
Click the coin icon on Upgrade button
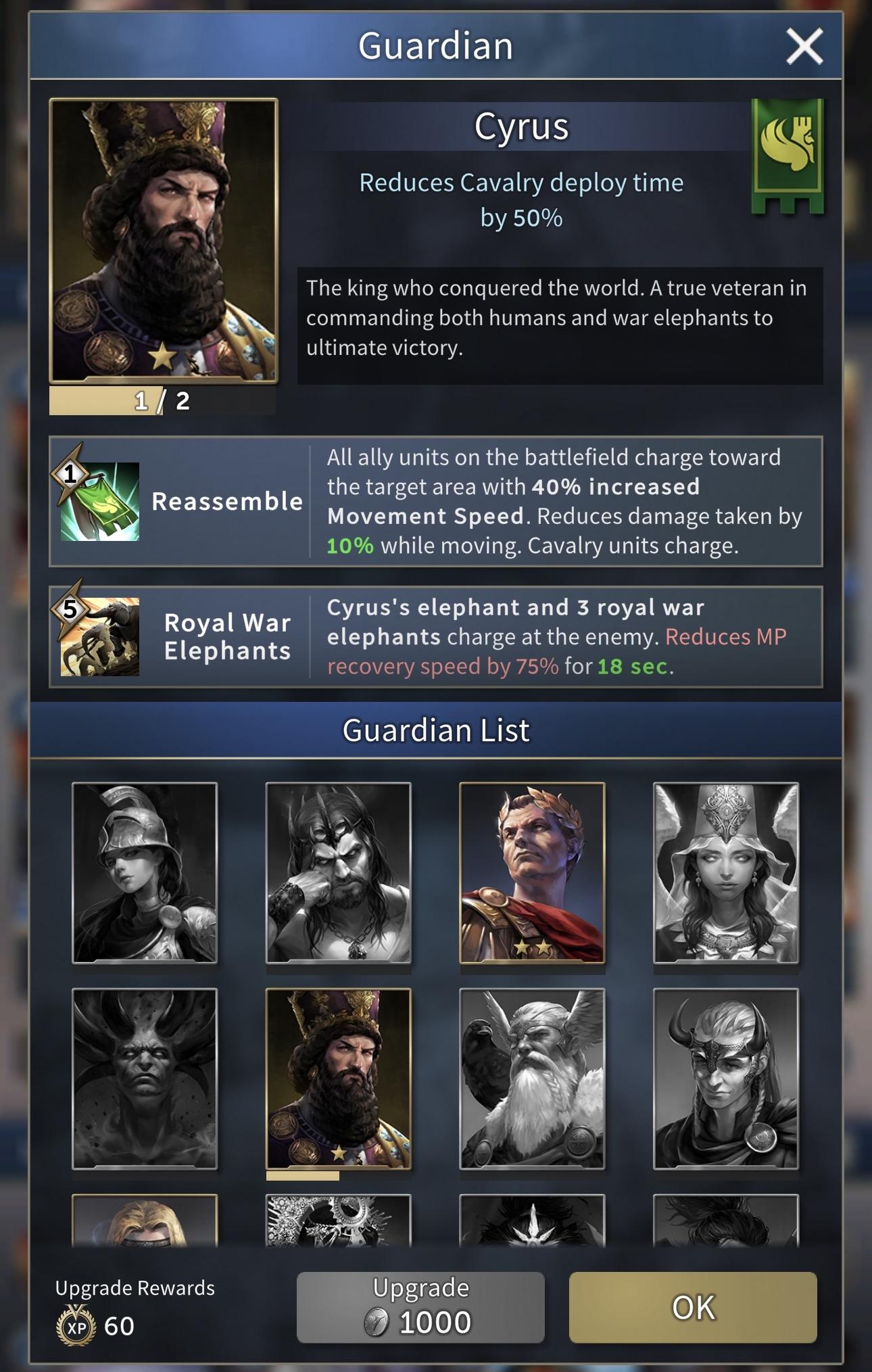pos(377,1322)
